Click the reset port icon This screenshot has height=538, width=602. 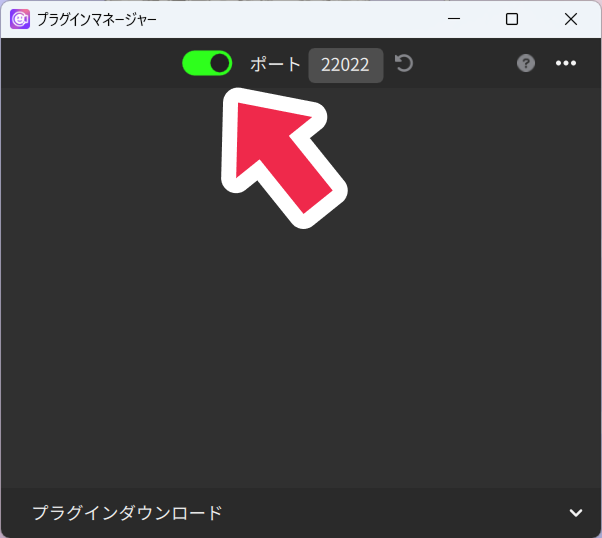404,64
